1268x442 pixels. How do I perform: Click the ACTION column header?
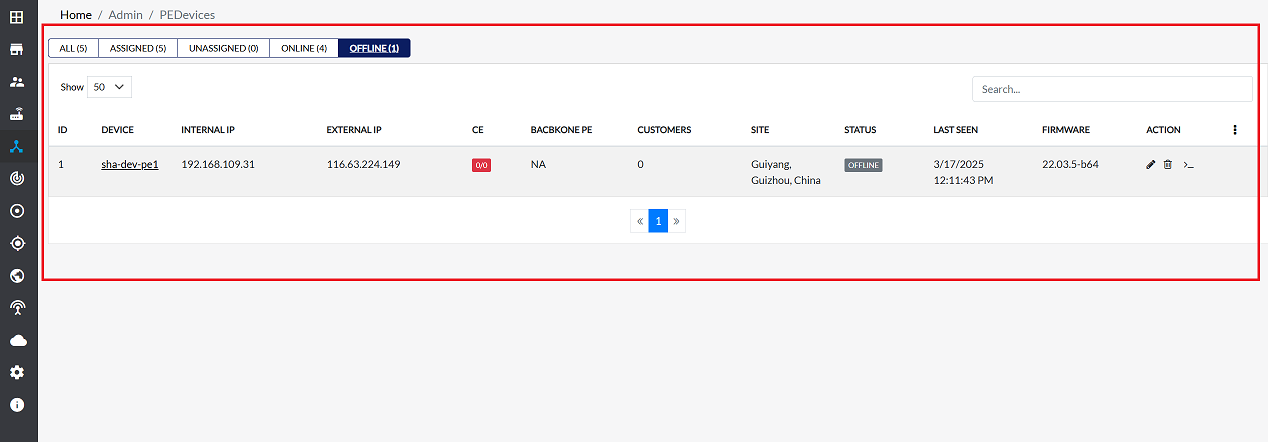pyautogui.click(x=1163, y=130)
